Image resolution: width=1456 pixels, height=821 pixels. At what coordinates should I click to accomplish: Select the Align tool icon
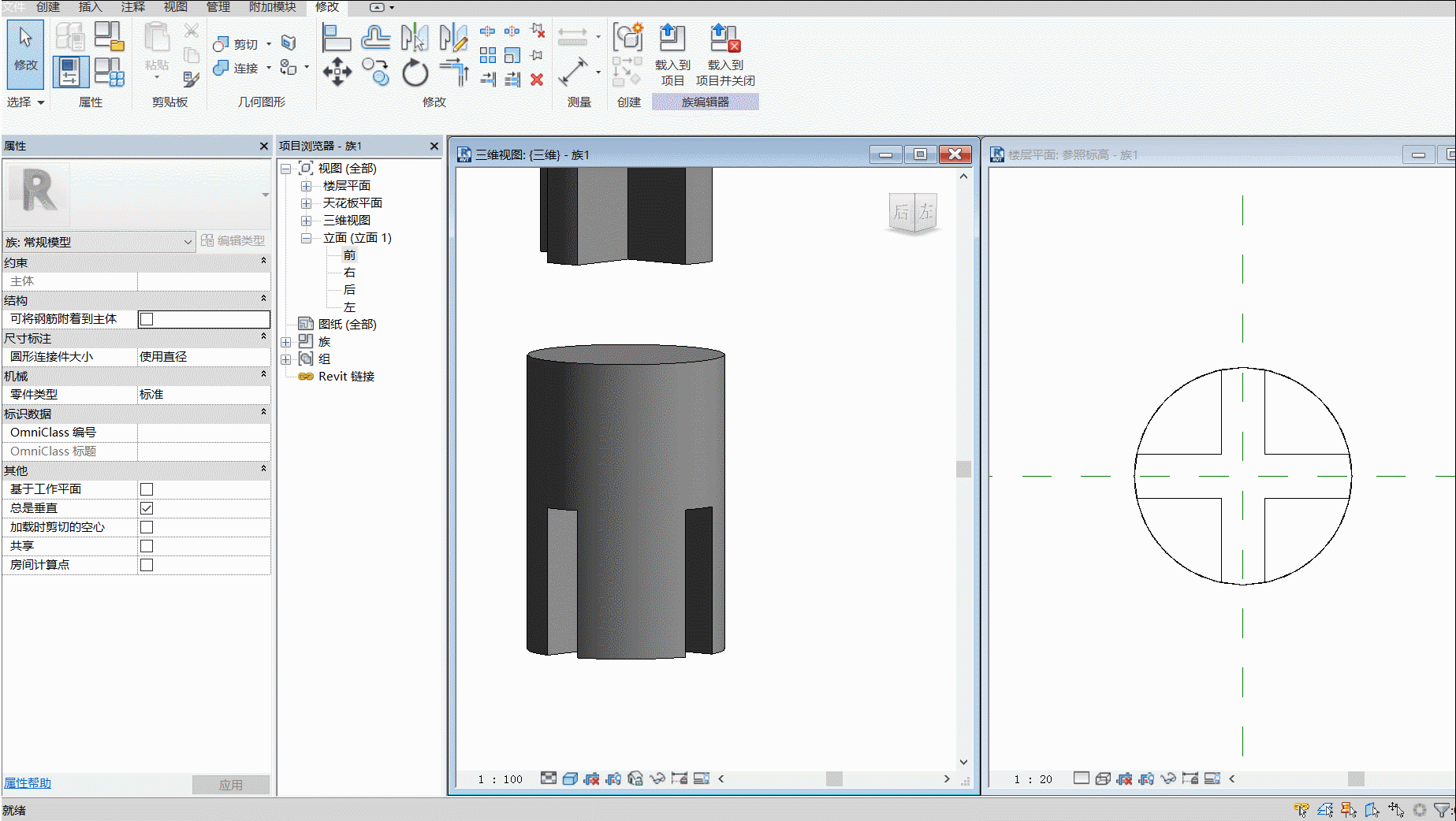(x=337, y=37)
